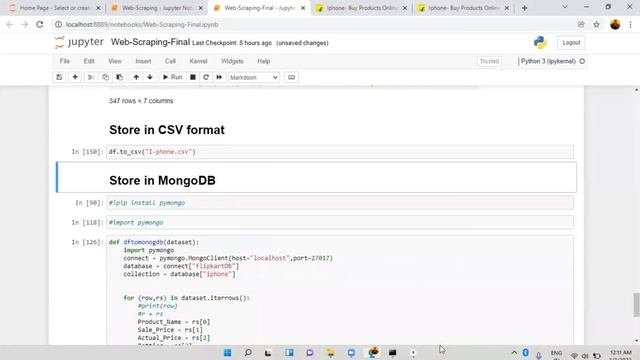This screenshot has width=640, height=360.
Task: Click the Store in CSV format heading
Action: [x=167, y=130]
